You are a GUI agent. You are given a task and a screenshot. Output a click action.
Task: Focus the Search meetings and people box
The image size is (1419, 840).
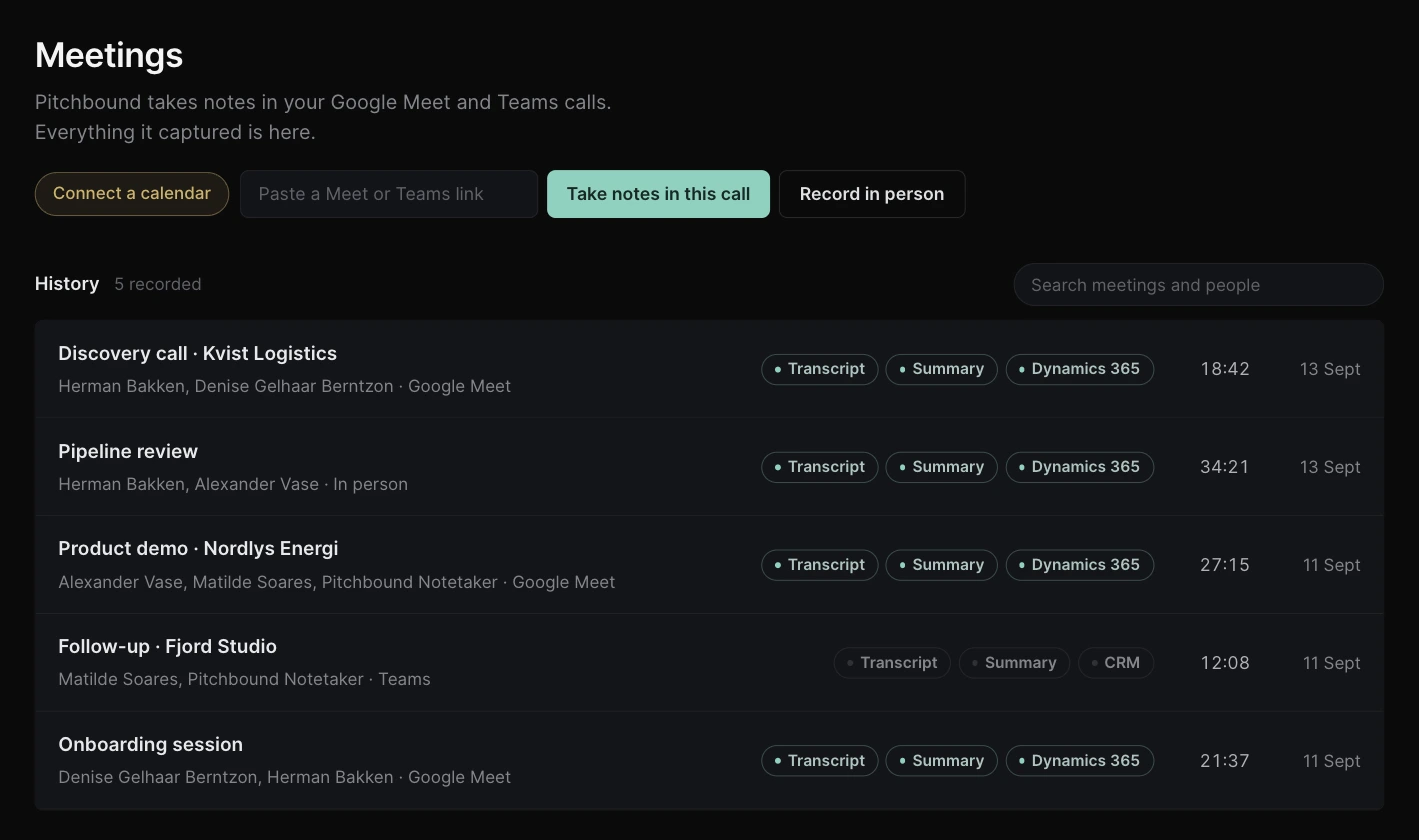click(x=1198, y=285)
